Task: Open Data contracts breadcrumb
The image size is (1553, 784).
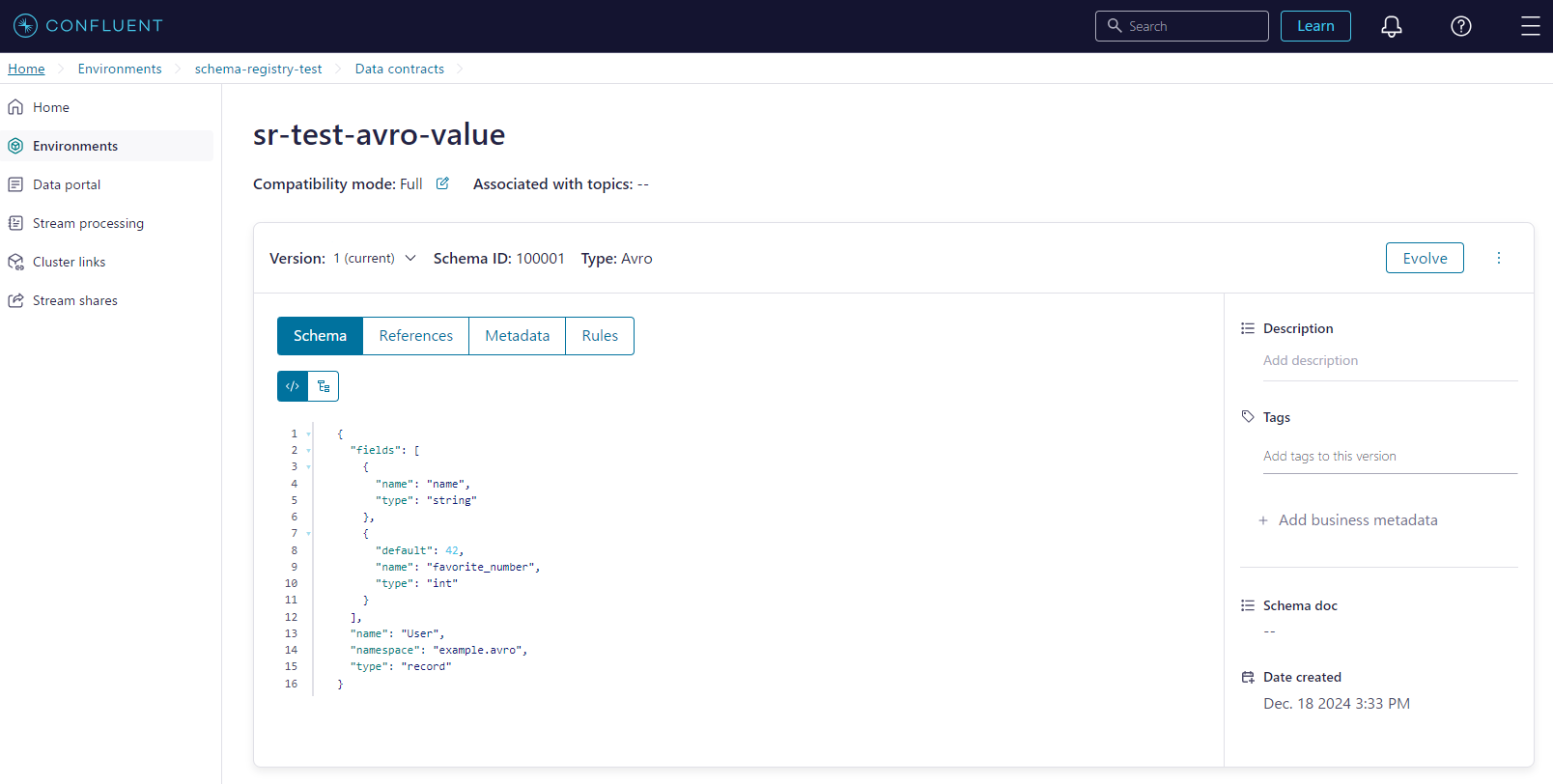Action: tap(400, 69)
